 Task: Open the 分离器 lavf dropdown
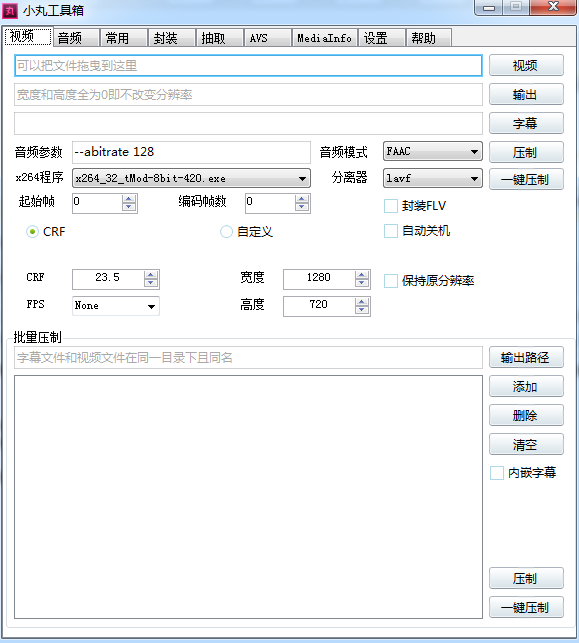(x=433, y=178)
